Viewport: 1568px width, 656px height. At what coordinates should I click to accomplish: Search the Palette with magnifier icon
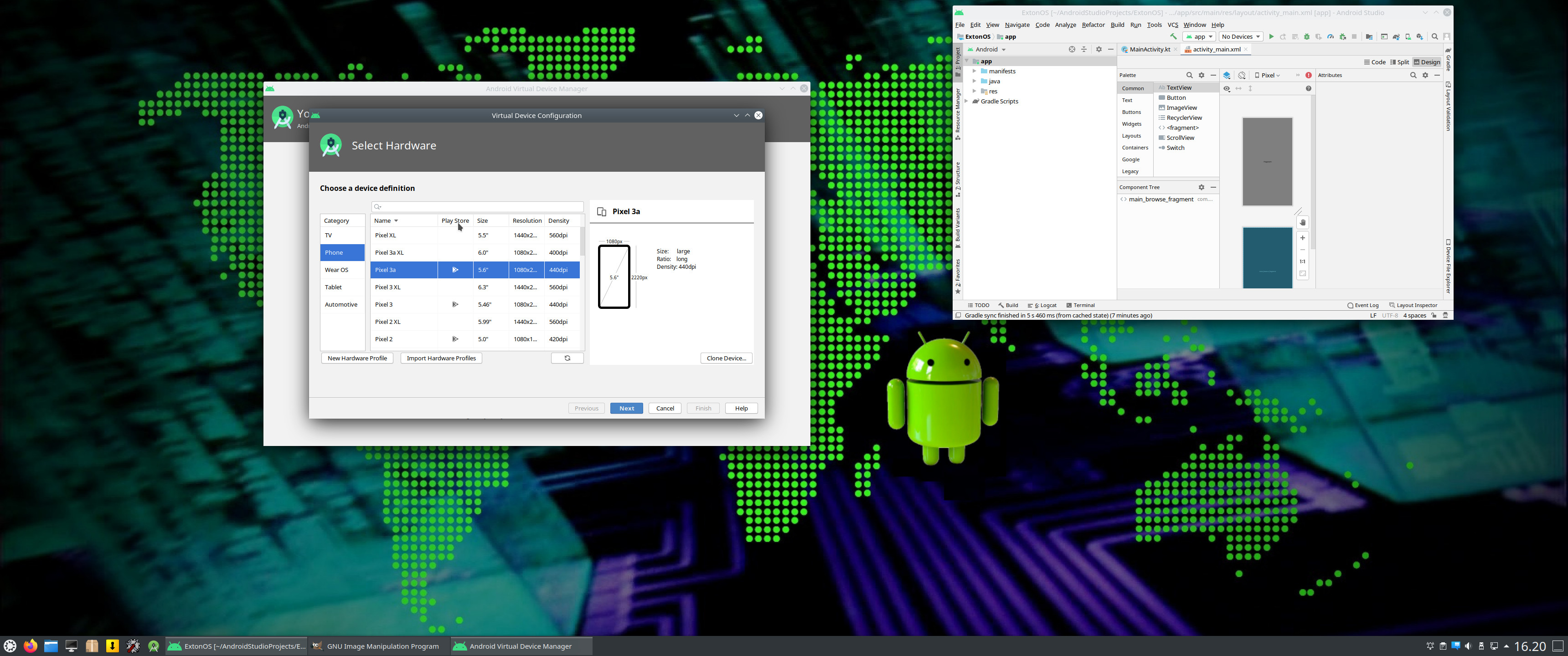pos(1189,75)
